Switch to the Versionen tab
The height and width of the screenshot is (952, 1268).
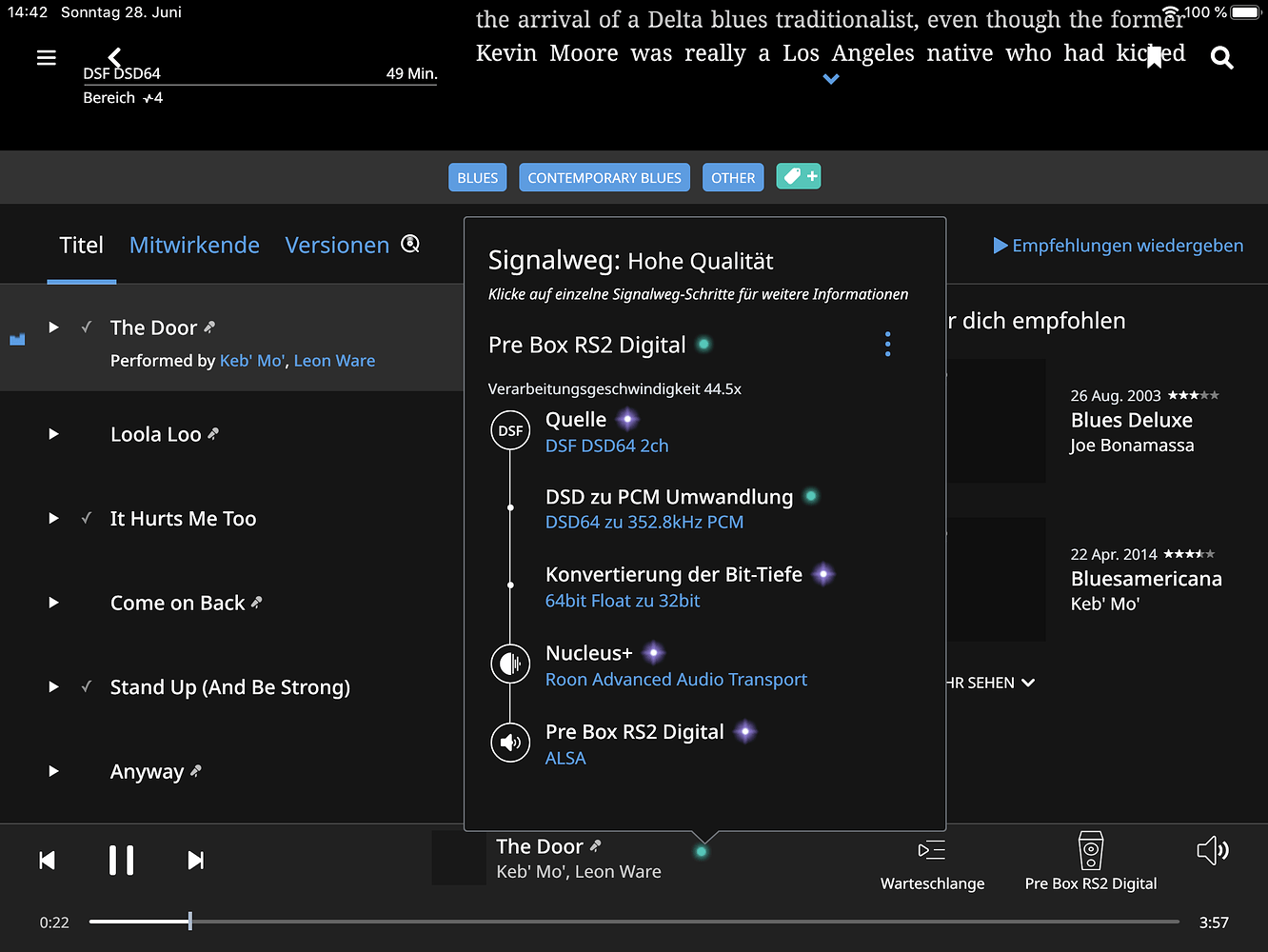[x=337, y=246]
